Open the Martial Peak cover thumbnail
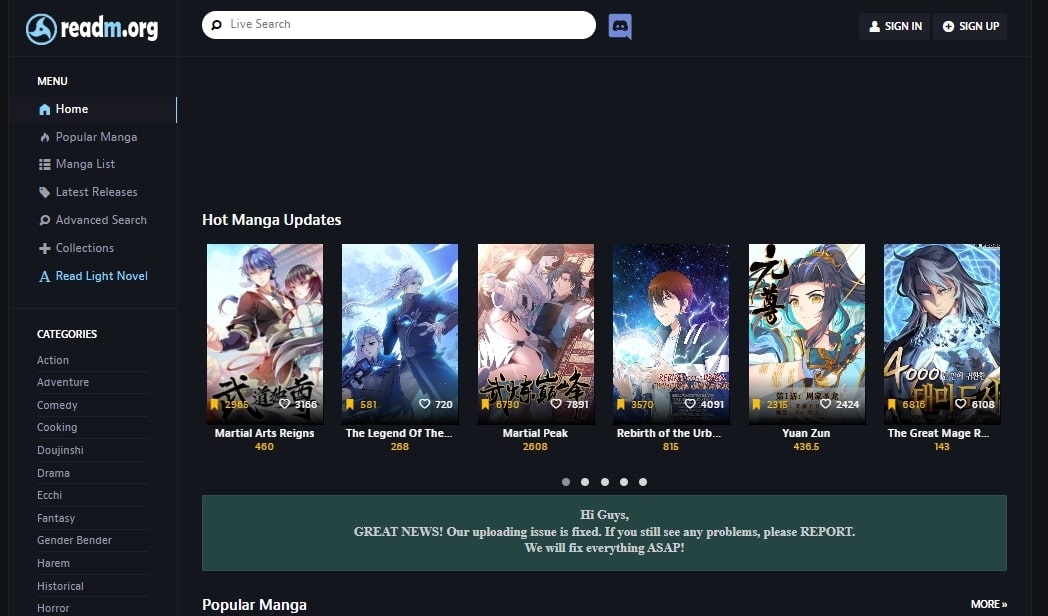Screen dimensions: 1048x616 tap(535, 333)
